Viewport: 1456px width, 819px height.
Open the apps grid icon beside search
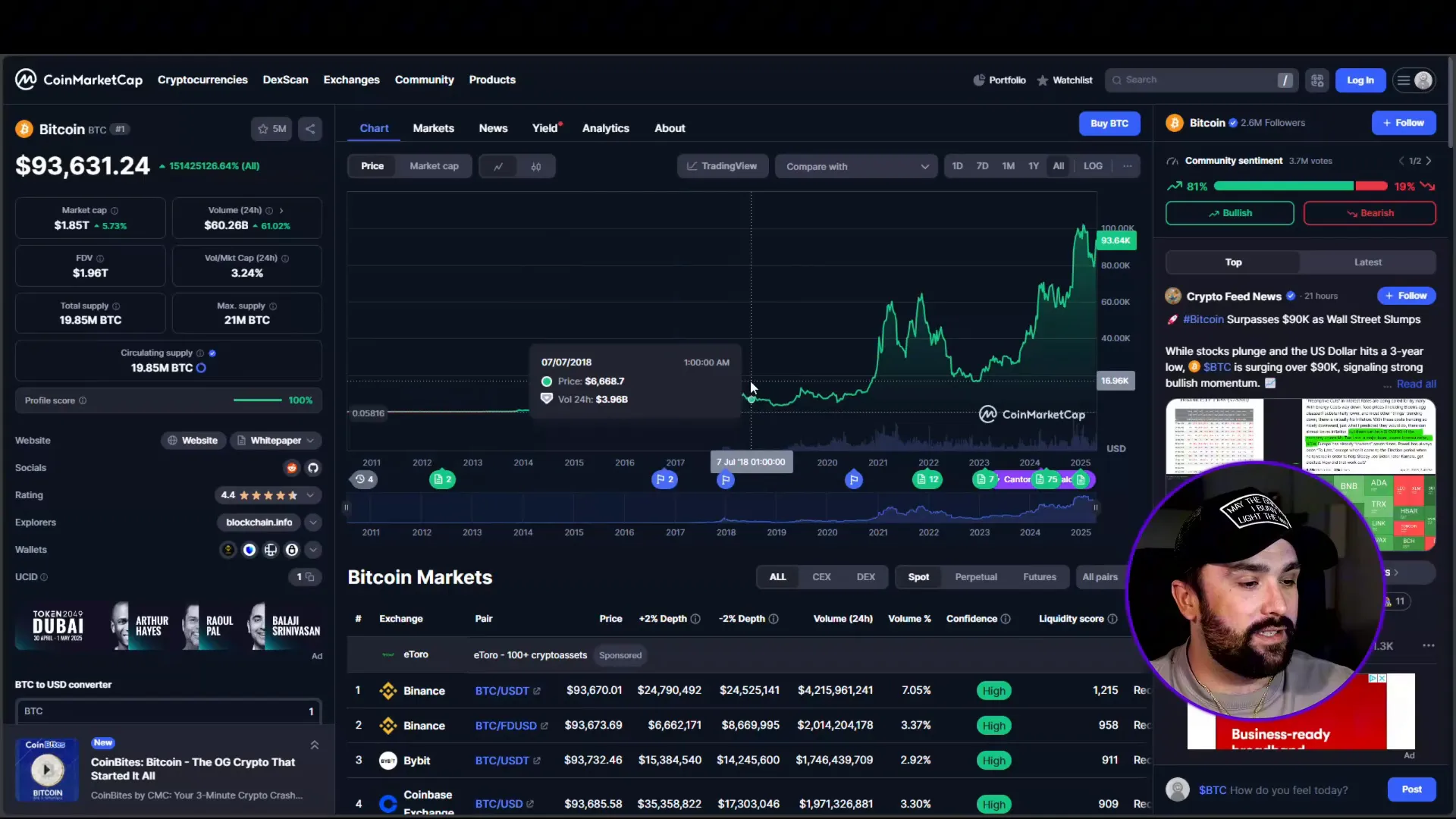click(1317, 80)
